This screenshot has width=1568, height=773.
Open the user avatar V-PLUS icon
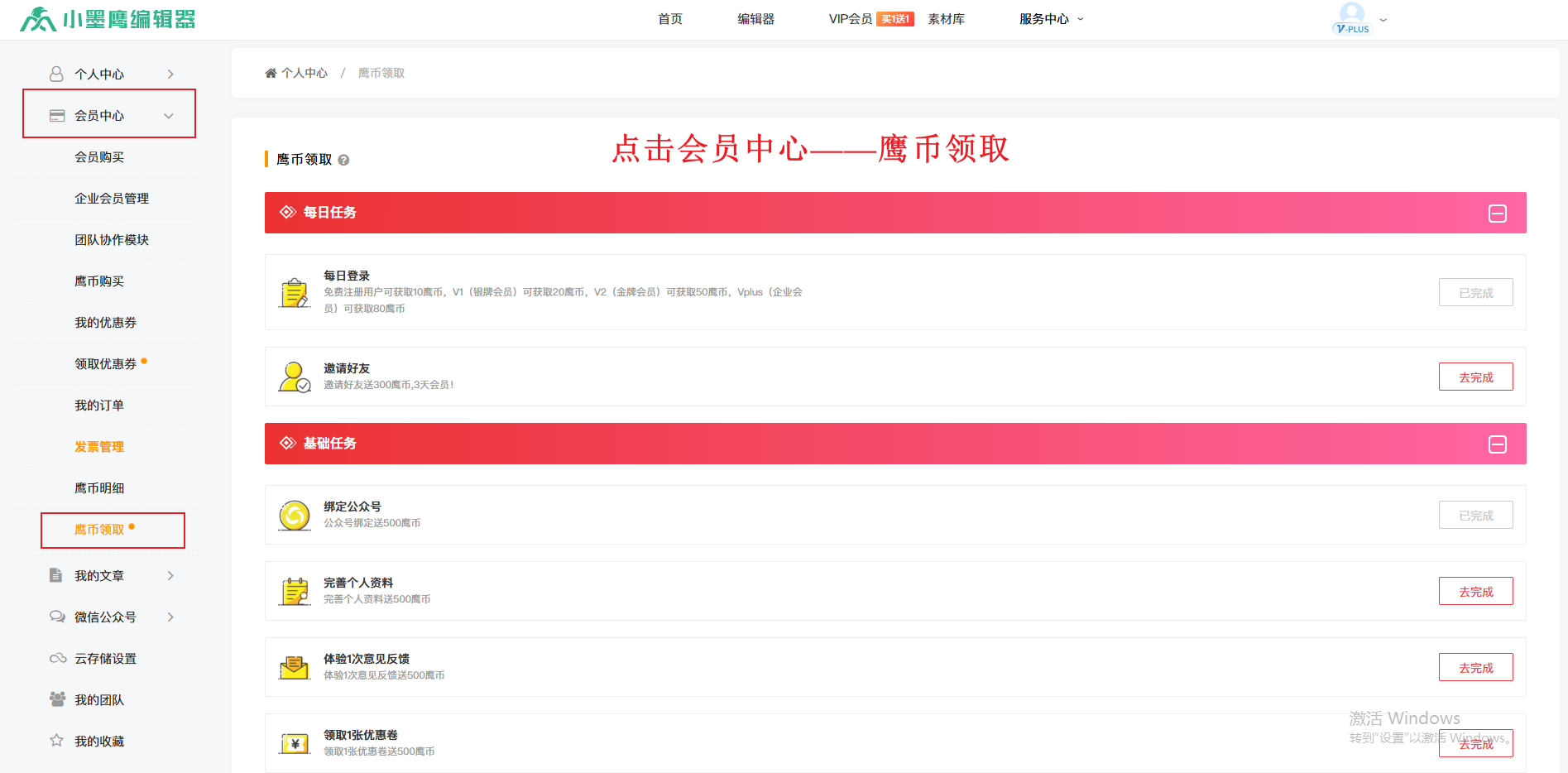tap(1352, 18)
